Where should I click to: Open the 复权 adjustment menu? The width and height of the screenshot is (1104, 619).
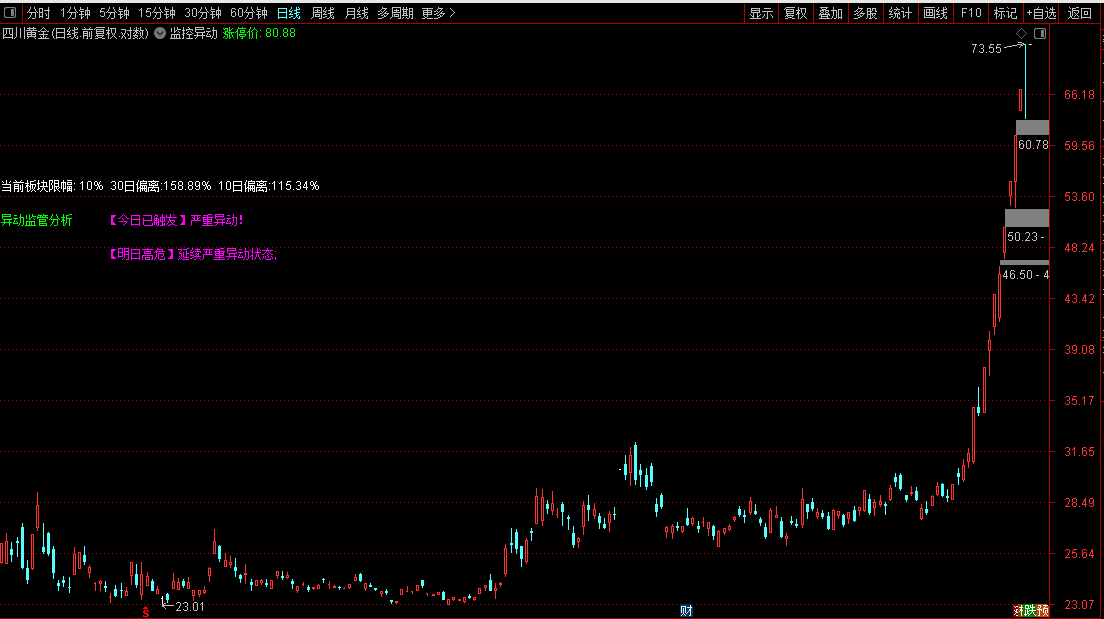(x=796, y=13)
